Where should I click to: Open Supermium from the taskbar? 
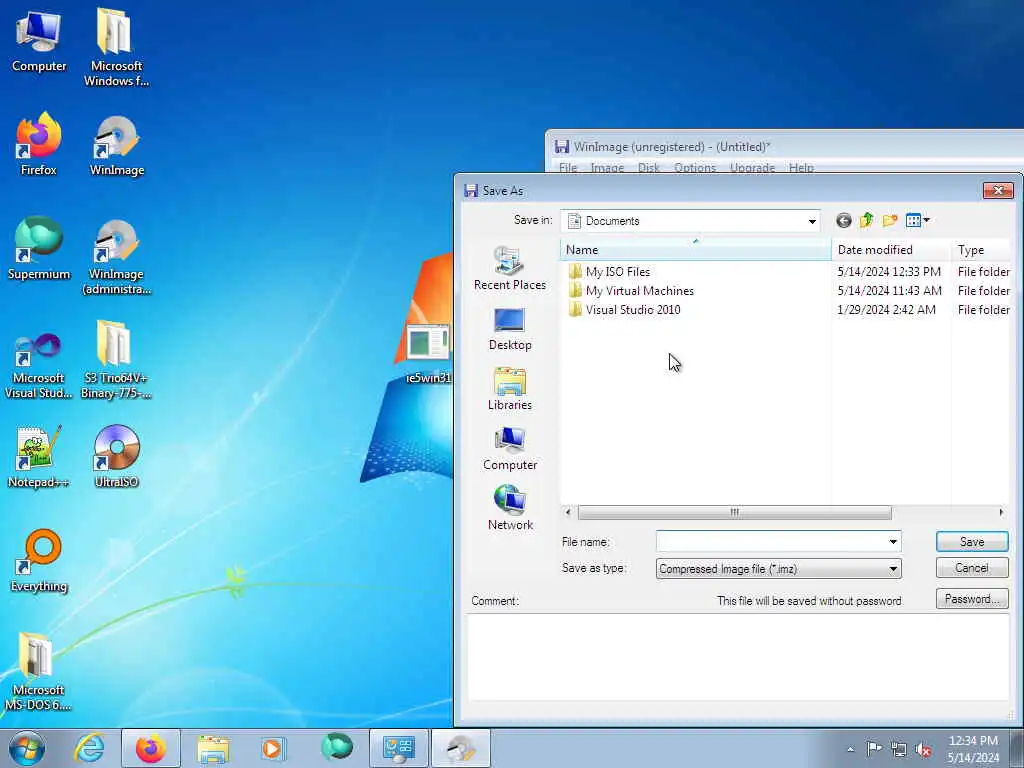coord(336,748)
